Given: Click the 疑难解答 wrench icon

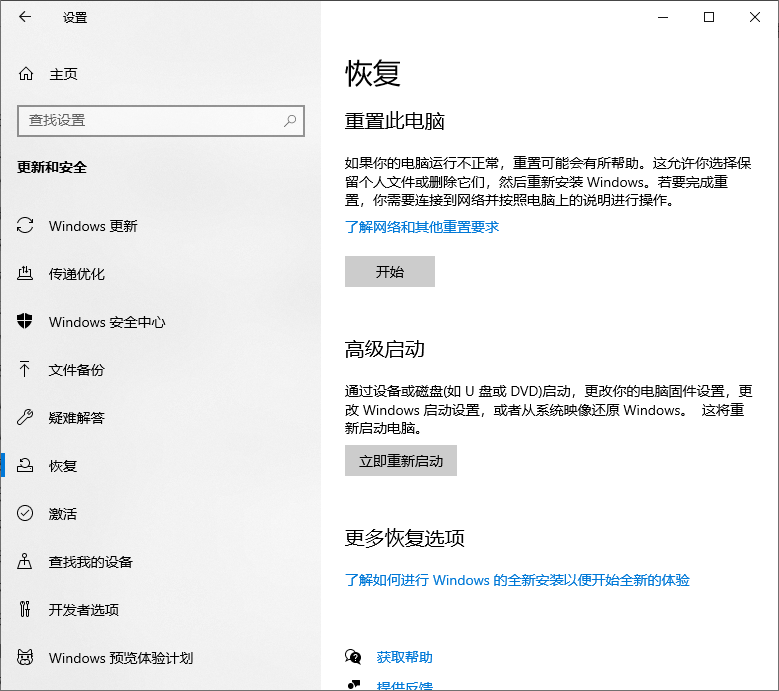Looking at the screenshot, I should 25,417.
